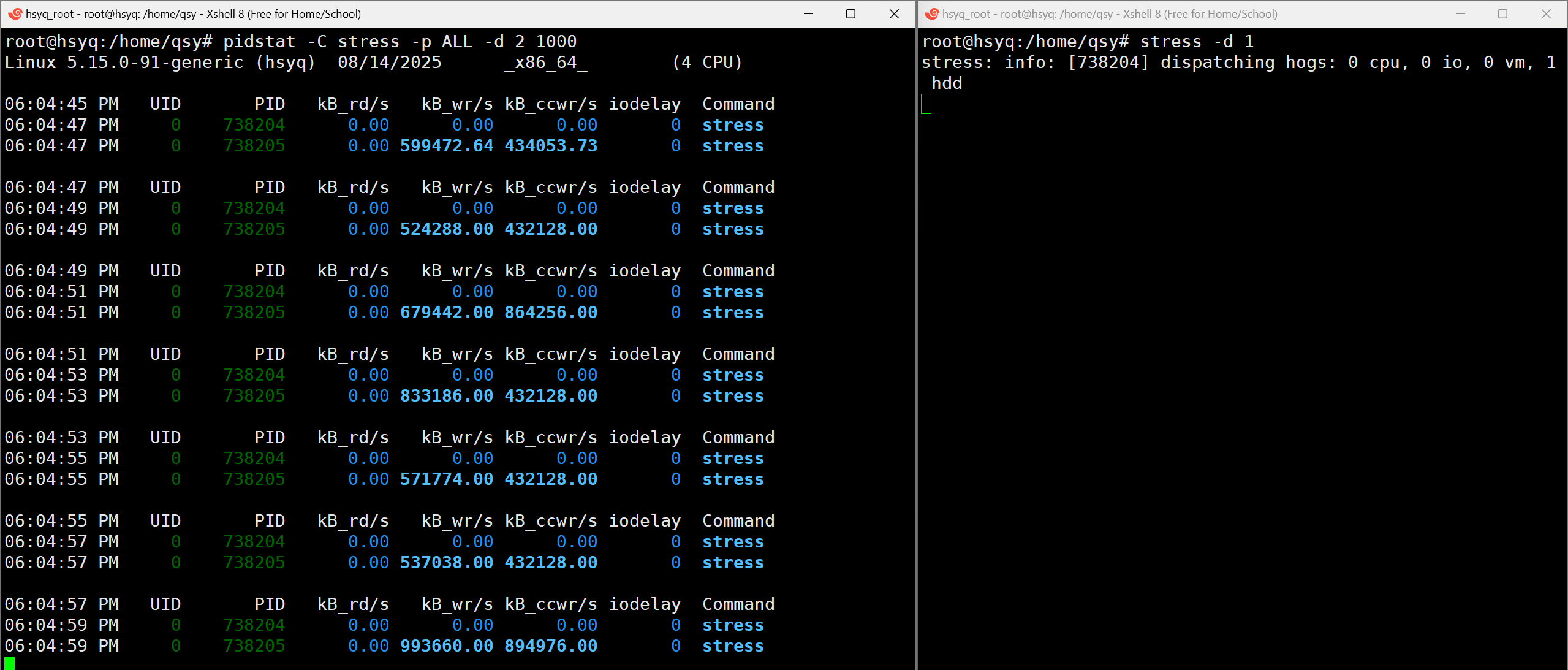The image size is (1568, 670).
Task: Click the value 894976.00
Action: (x=551, y=646)
